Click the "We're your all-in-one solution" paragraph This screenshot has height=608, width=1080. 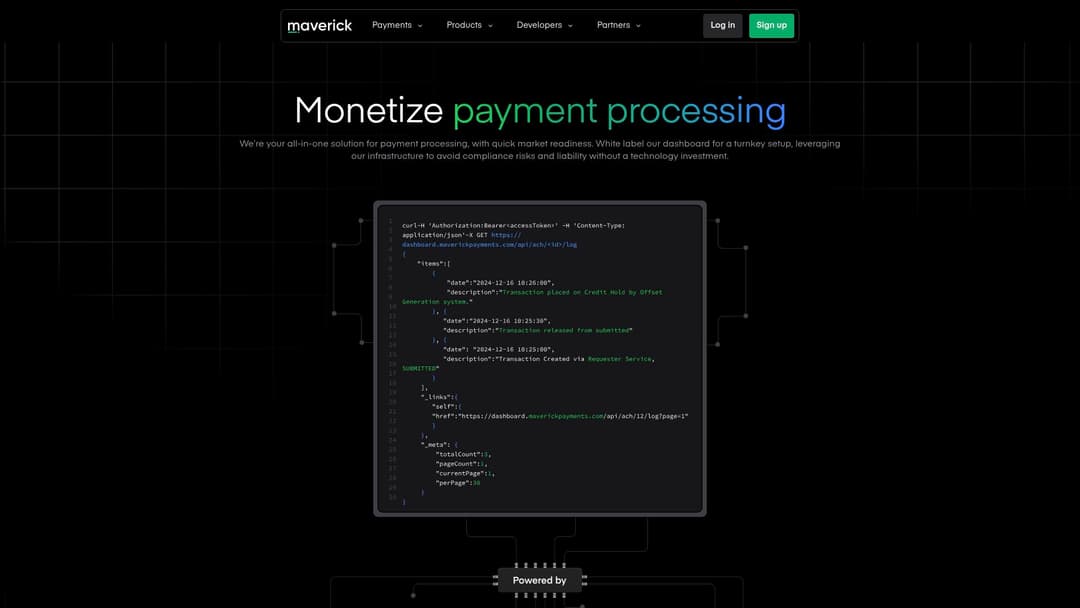coord(540,150)
